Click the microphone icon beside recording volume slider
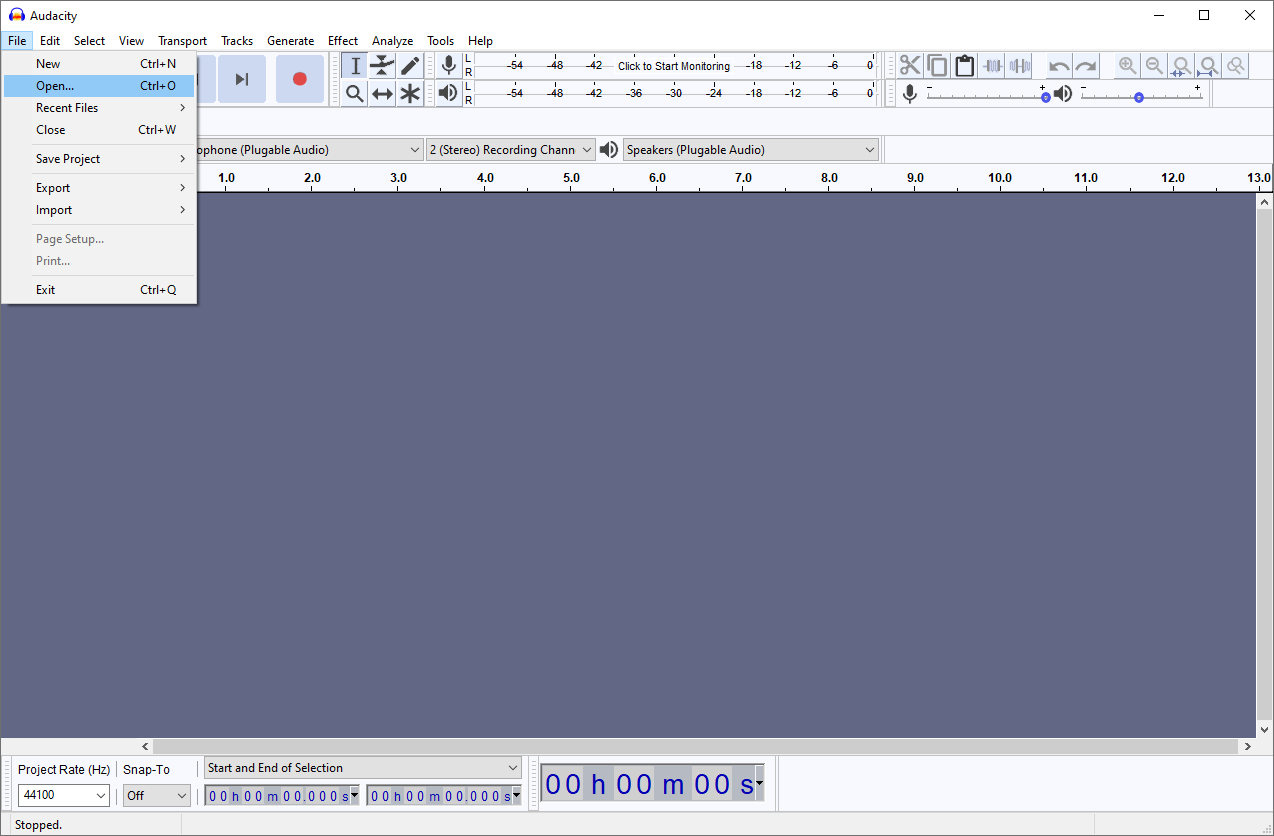Screen dimensions: 1274x836 [910, 94]
